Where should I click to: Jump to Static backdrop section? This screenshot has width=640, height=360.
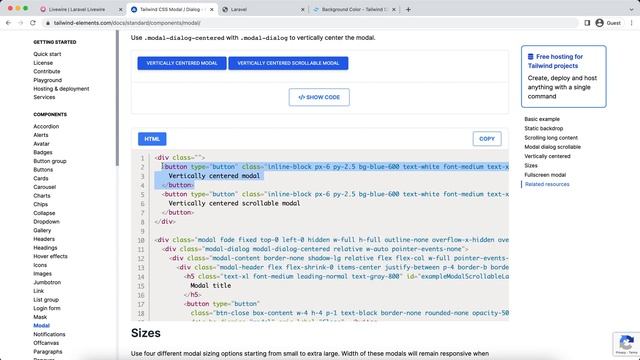pos(543,128)
